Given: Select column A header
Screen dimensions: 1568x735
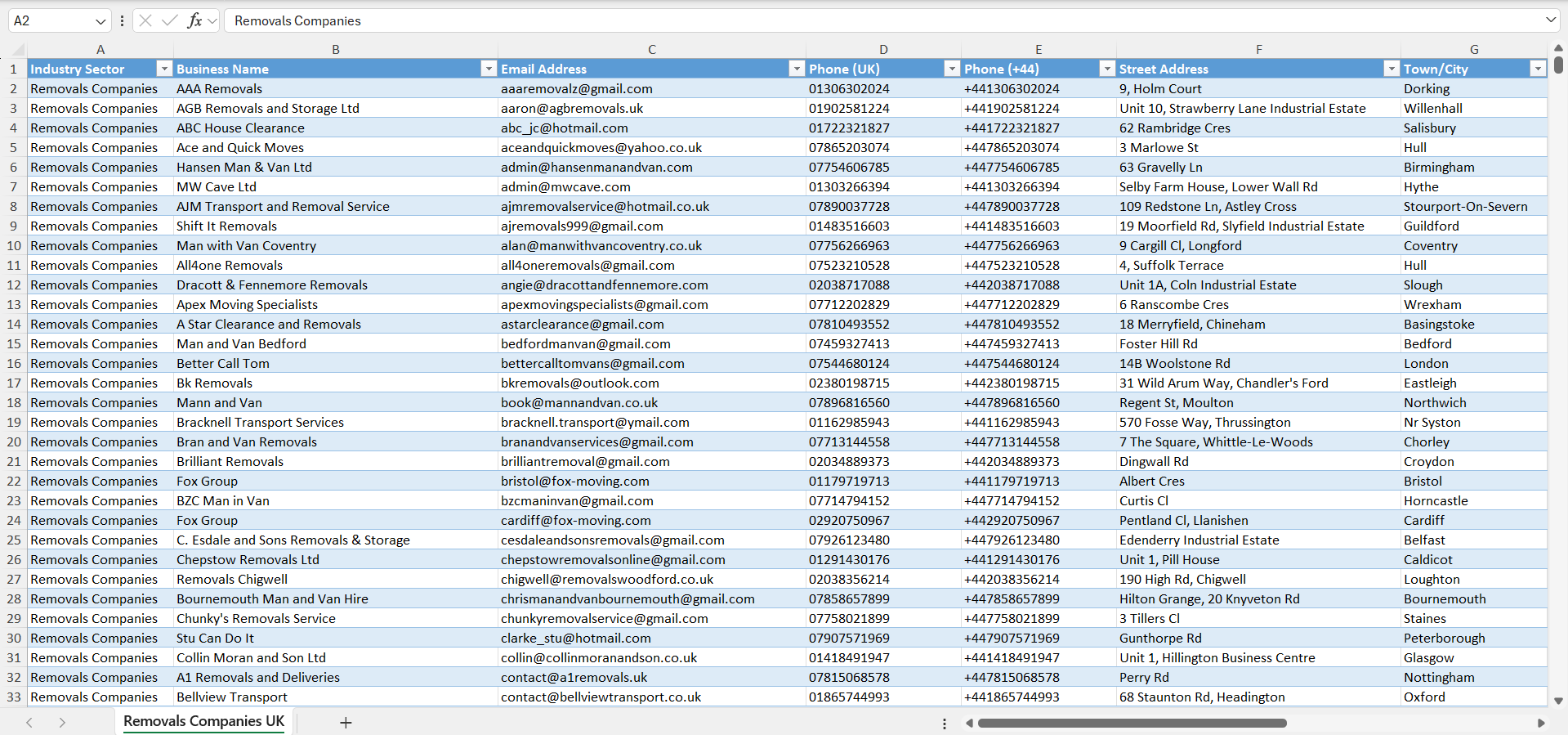Looking at the screenshot, I should 101,49.
